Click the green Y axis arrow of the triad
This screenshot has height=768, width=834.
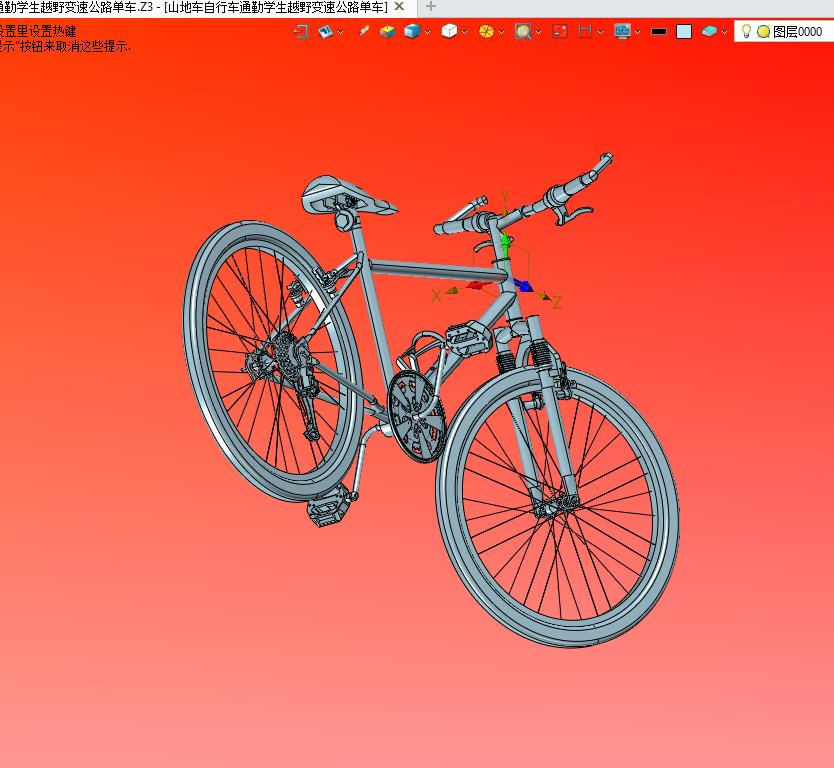(506, 246)
